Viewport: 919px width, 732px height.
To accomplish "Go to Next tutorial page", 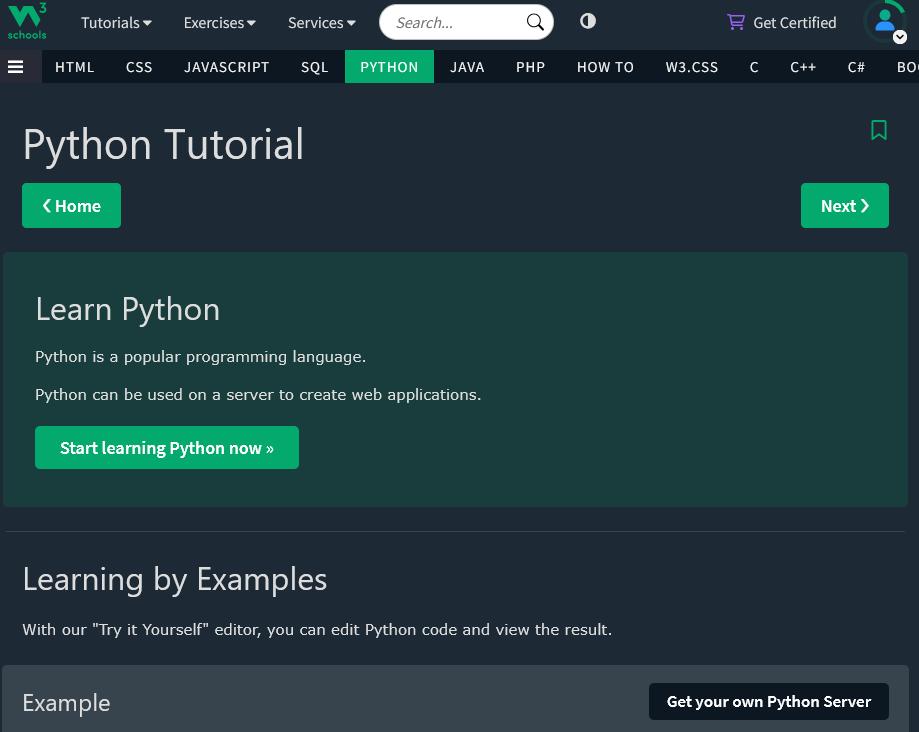I will click(x=845, y=206).
